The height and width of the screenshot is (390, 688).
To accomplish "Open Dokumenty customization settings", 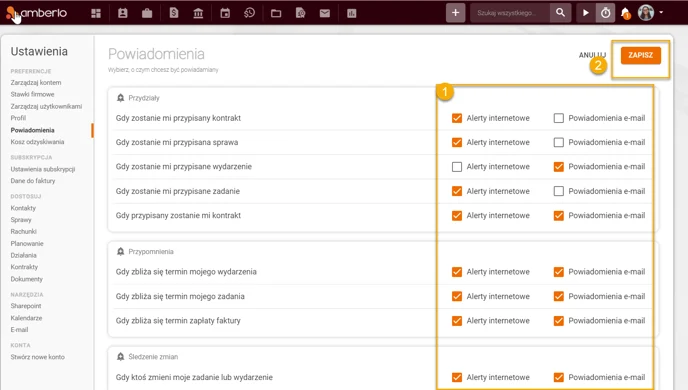I will tap(27, 279).
